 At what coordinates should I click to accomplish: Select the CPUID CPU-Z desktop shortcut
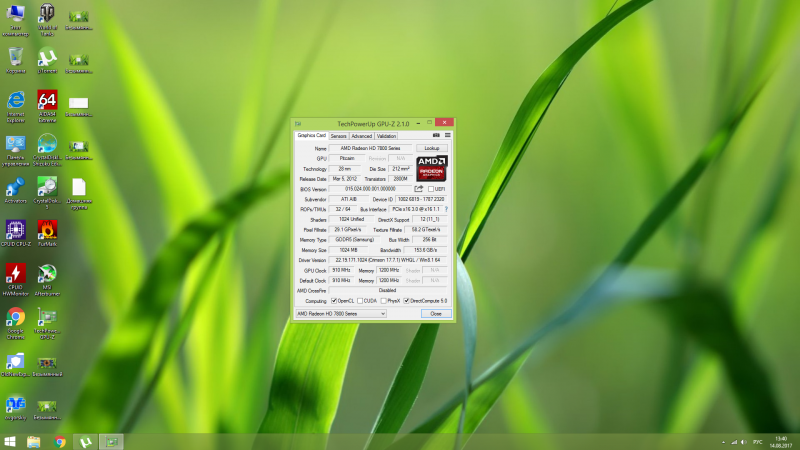pos(15,234)
